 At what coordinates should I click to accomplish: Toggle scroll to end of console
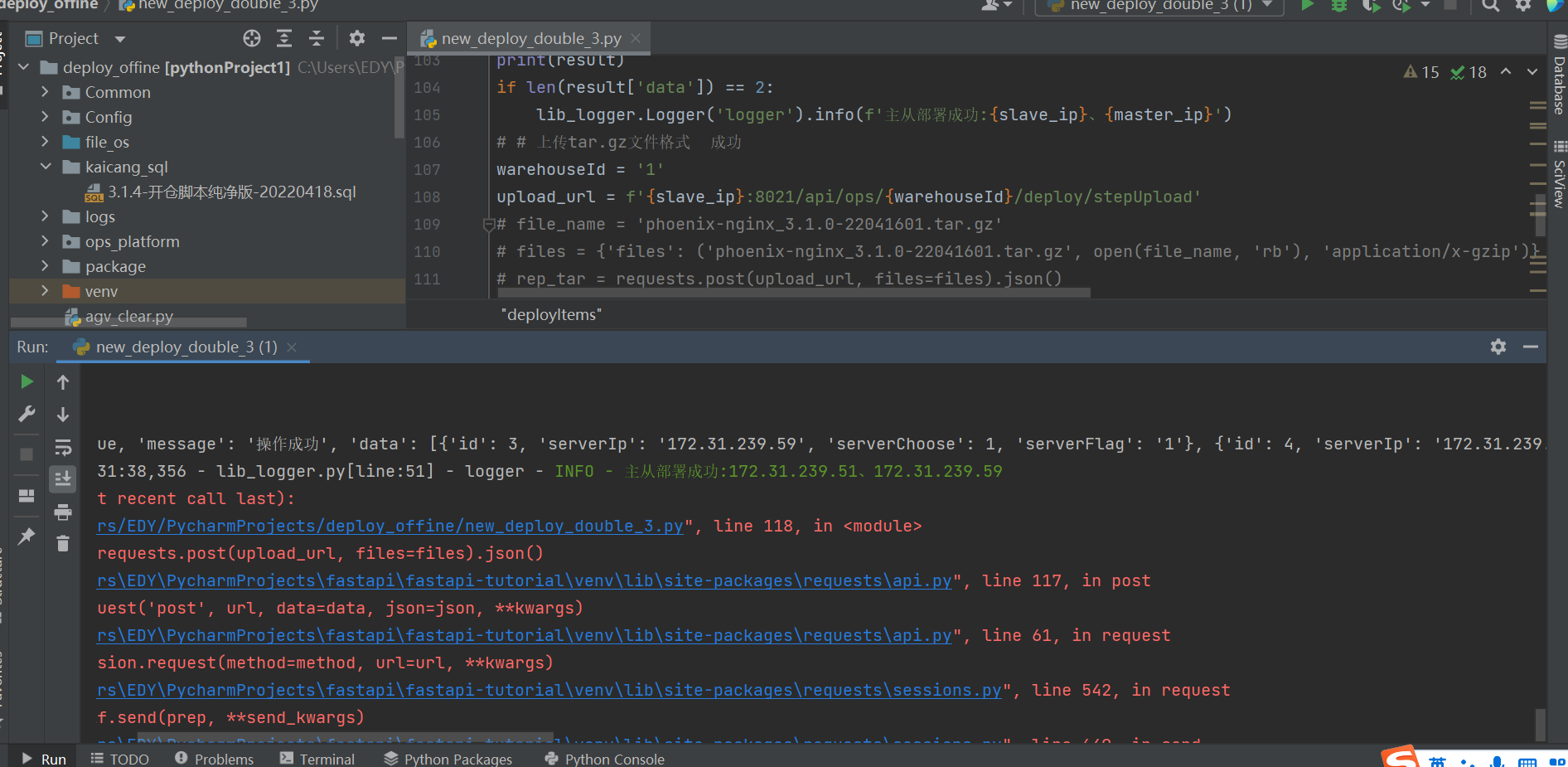click(x=63, y=478)
